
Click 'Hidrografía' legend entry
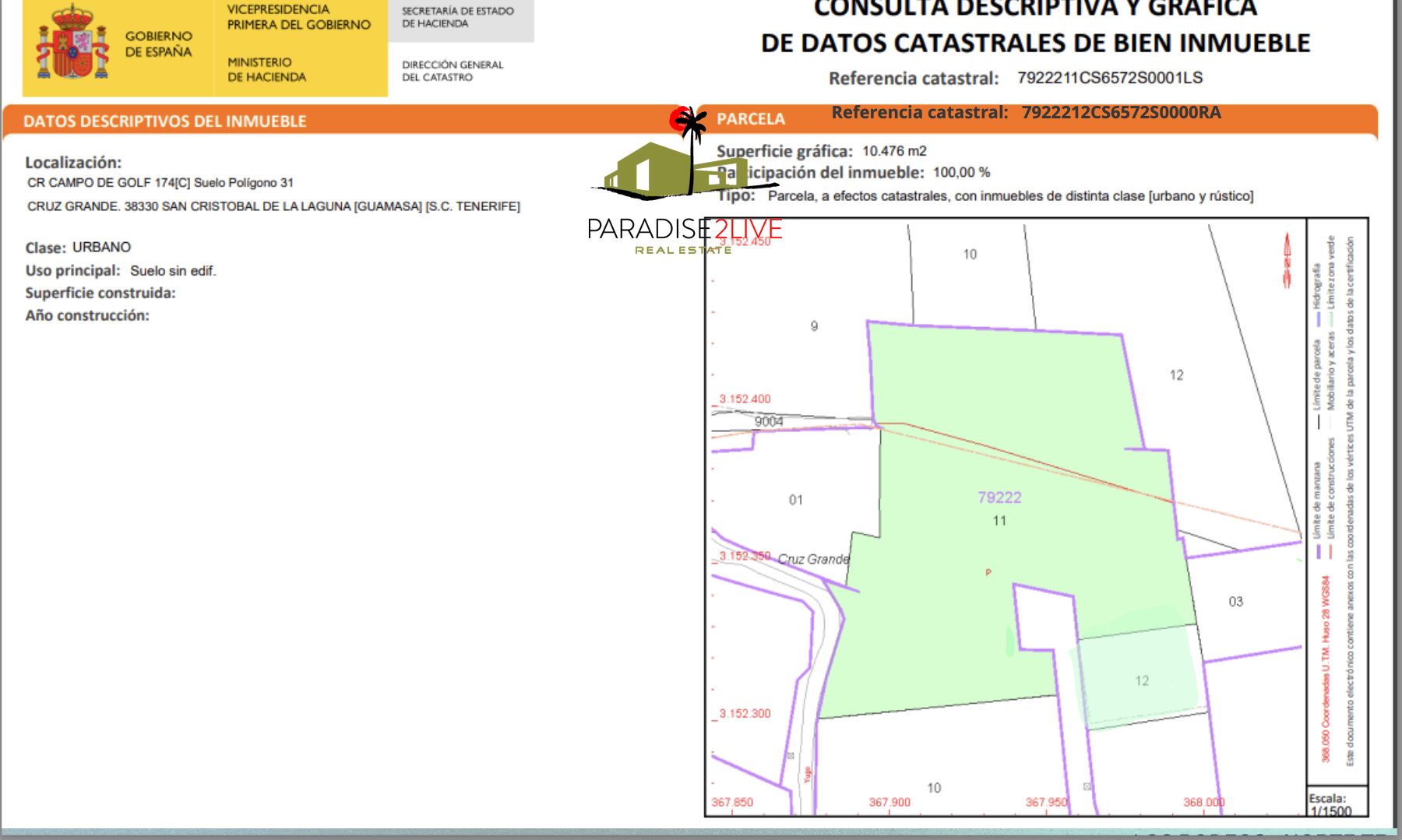1317,295
